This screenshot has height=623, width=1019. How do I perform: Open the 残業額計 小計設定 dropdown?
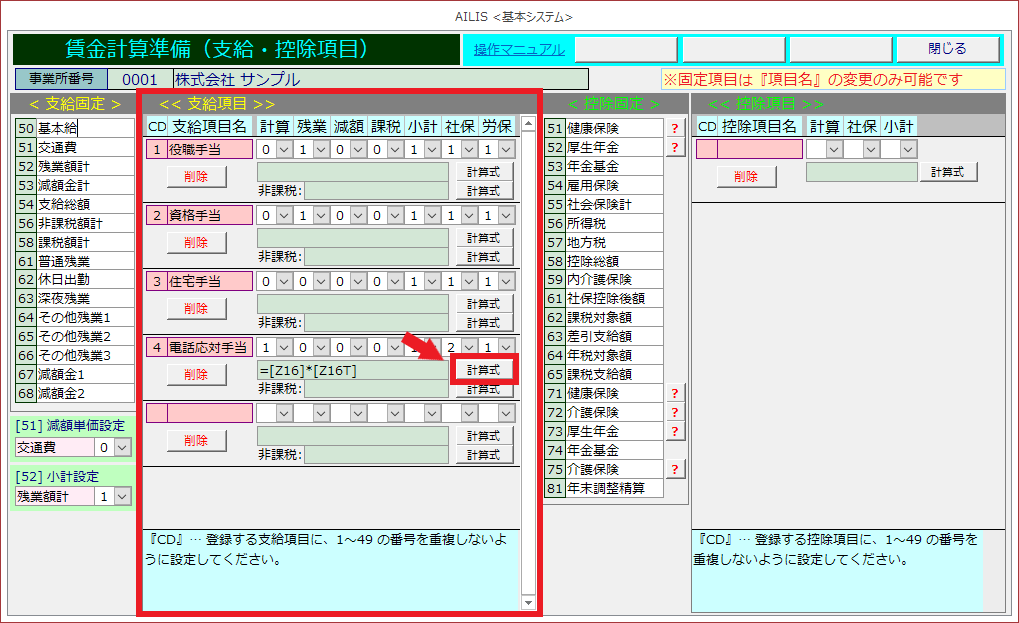click(122, 496)
